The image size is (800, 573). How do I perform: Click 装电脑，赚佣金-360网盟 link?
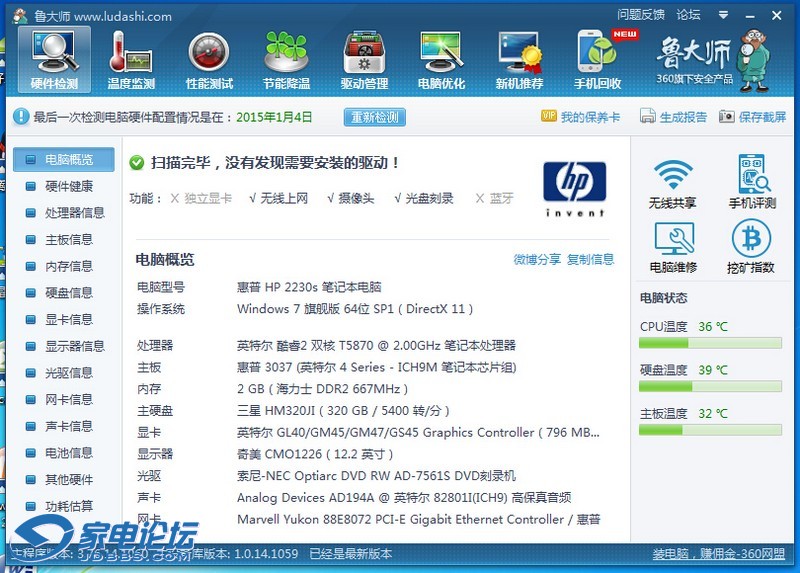point(718,554)
